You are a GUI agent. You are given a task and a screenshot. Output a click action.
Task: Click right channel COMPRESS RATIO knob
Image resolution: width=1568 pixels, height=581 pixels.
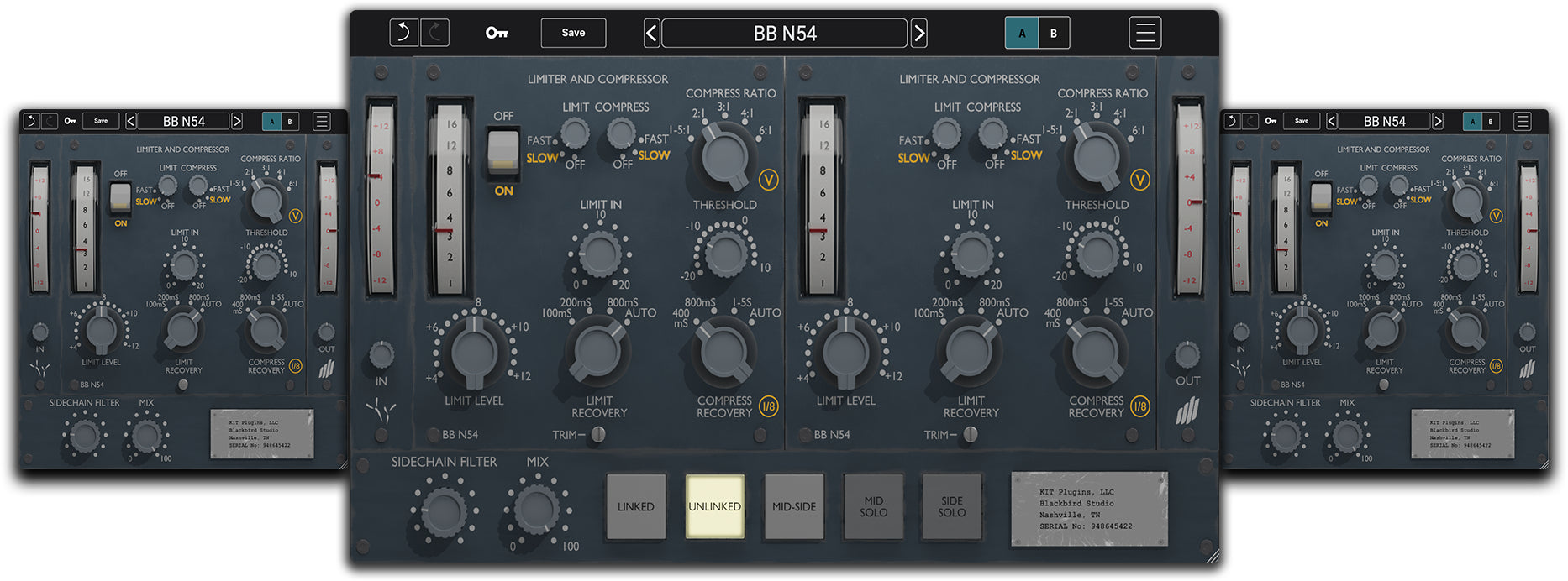1097,155
